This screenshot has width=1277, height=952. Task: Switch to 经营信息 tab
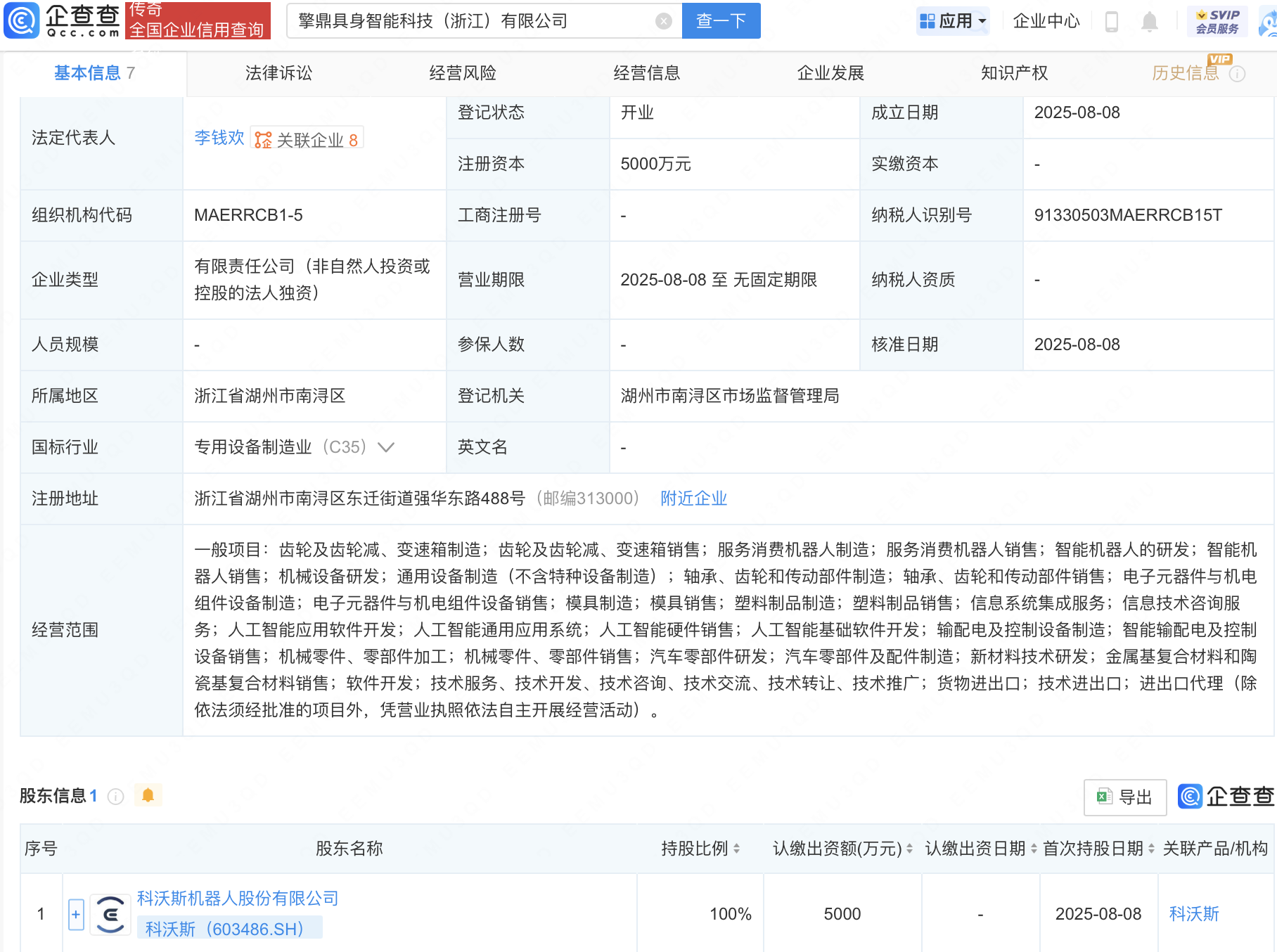point(647,73)
